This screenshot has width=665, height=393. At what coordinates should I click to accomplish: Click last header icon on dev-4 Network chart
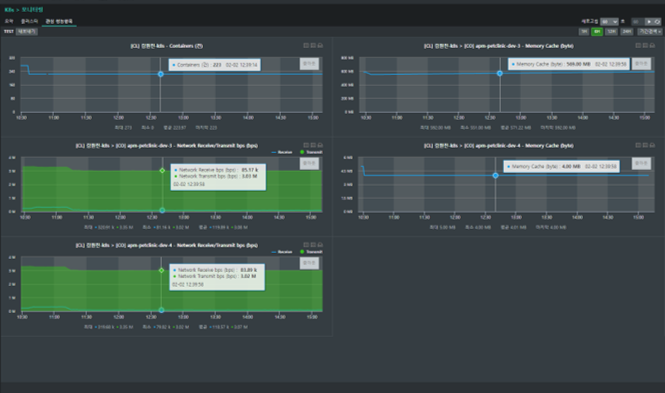pyautogui.click(x=320, y=245)
